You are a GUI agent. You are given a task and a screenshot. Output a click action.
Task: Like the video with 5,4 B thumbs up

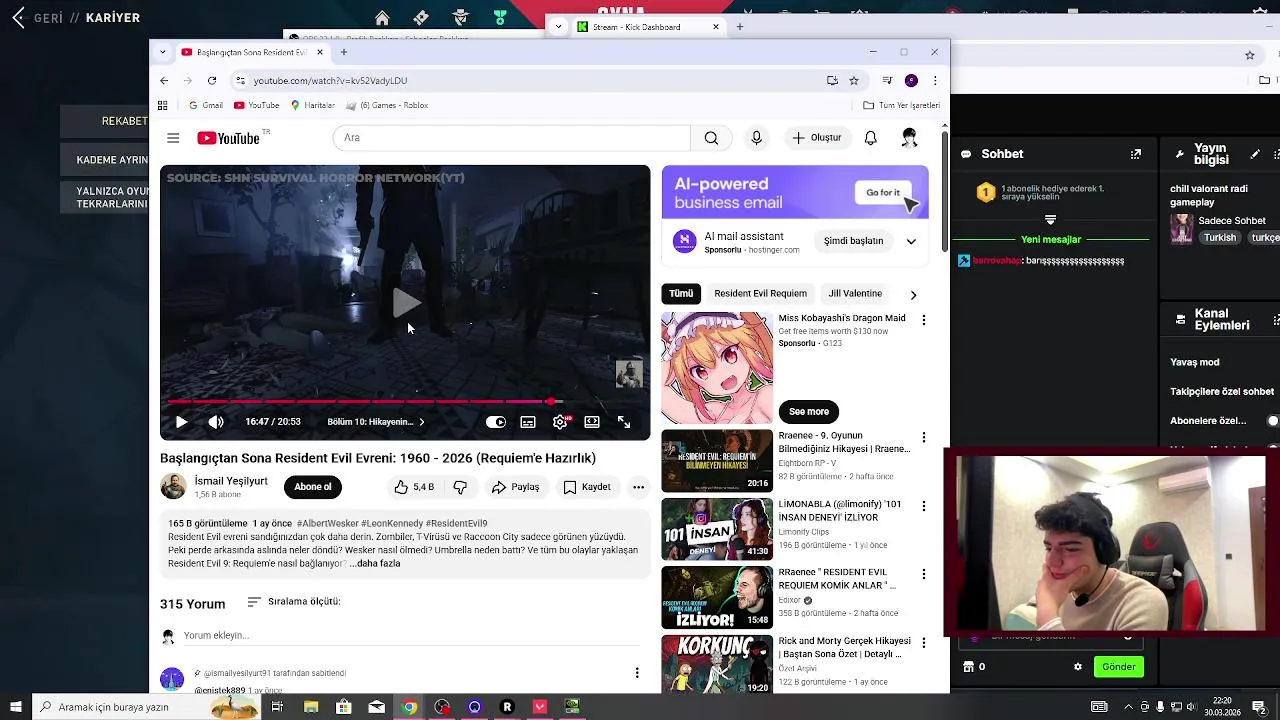[413, 487]
